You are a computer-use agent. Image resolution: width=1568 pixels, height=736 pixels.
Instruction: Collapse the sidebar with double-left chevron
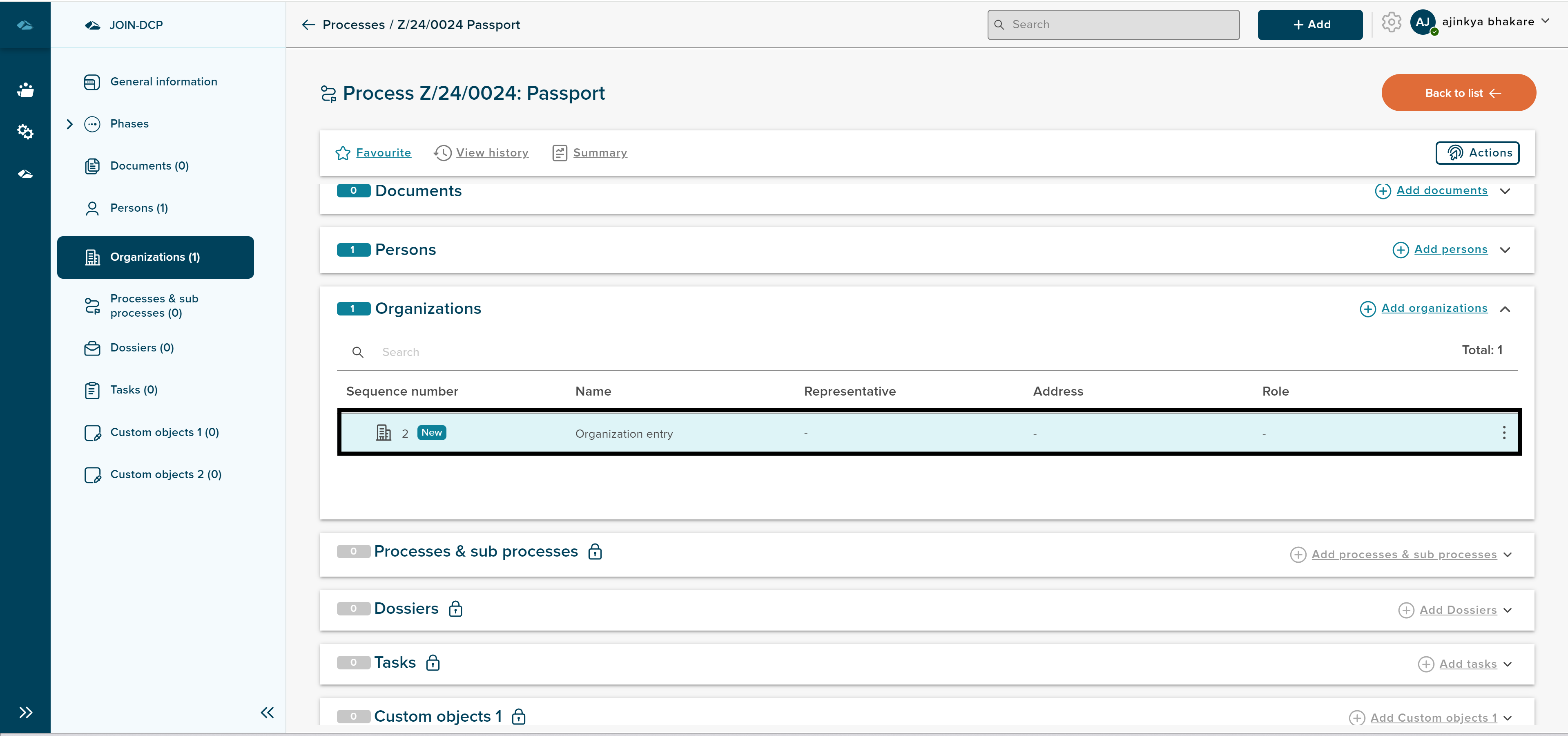(x=267, y=712)
